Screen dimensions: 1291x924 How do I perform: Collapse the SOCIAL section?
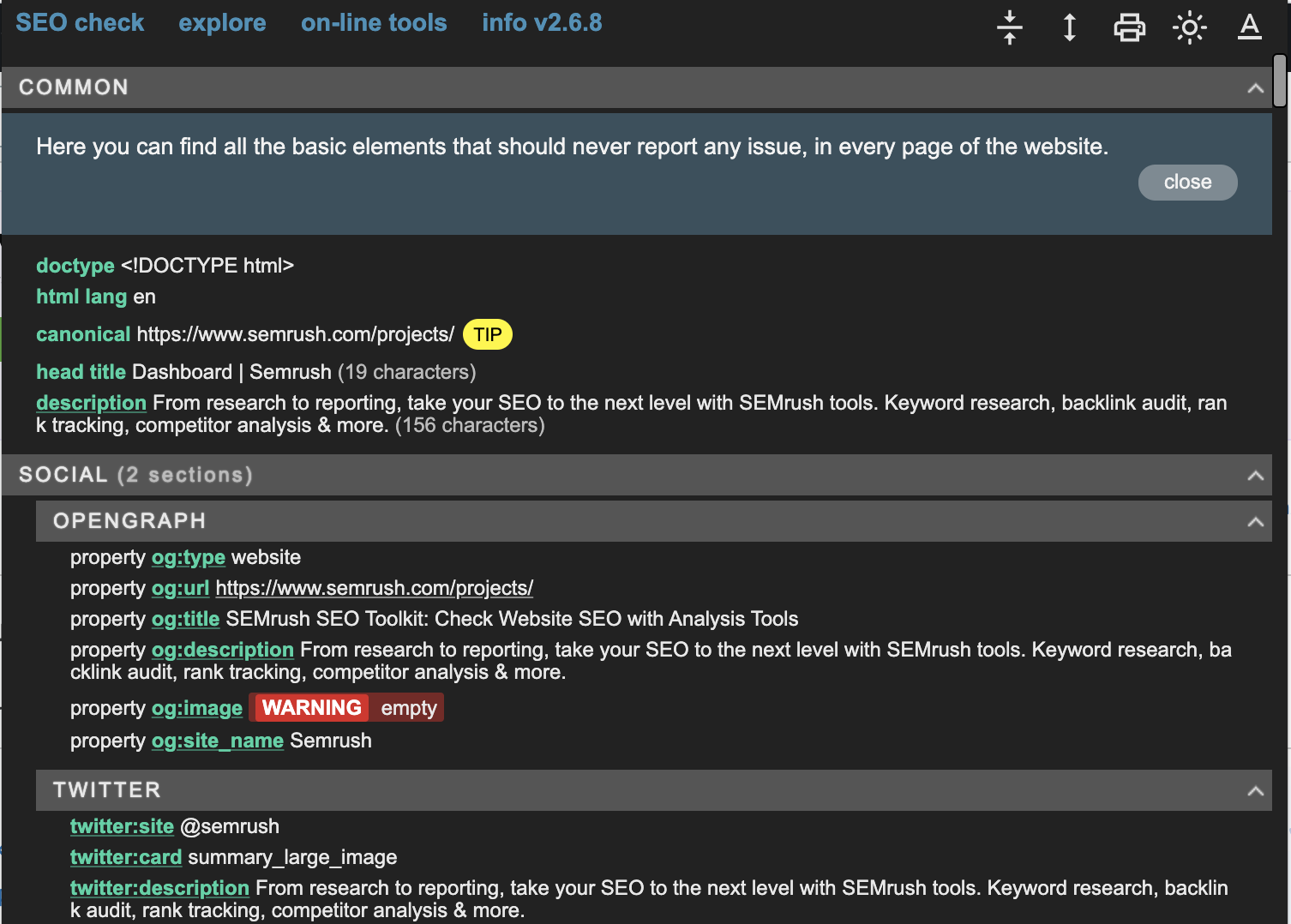pyautogui.click(x=1255, y=475)
